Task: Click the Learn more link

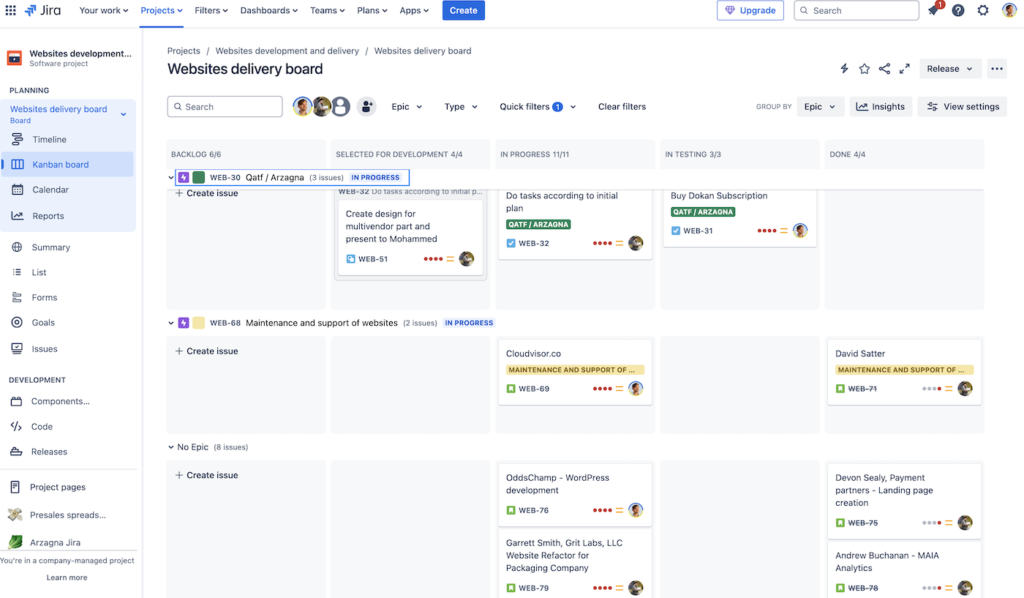Action: tap(67, 577)
